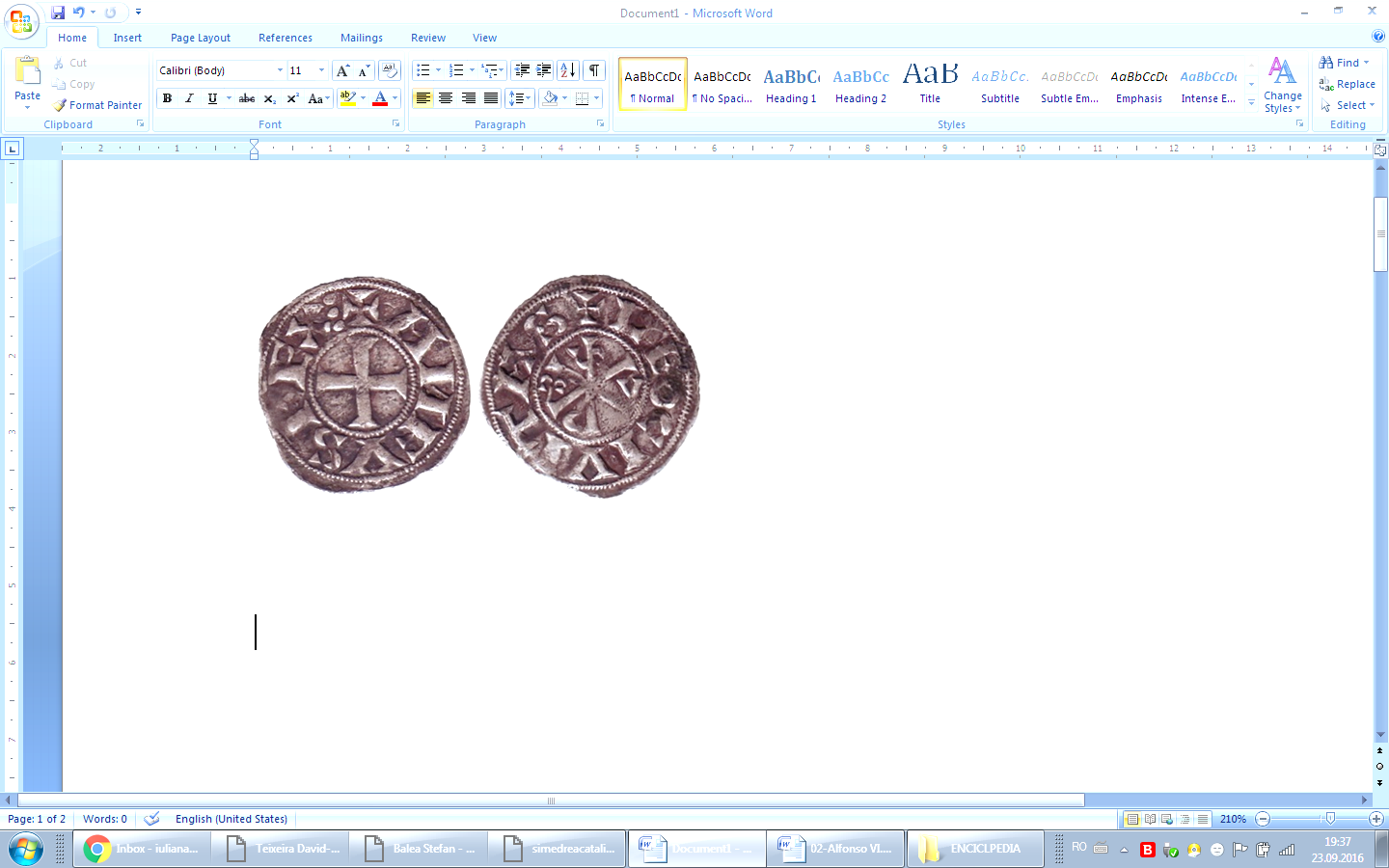Expand the Find dropdown arrow

(x=1367, y=63)
